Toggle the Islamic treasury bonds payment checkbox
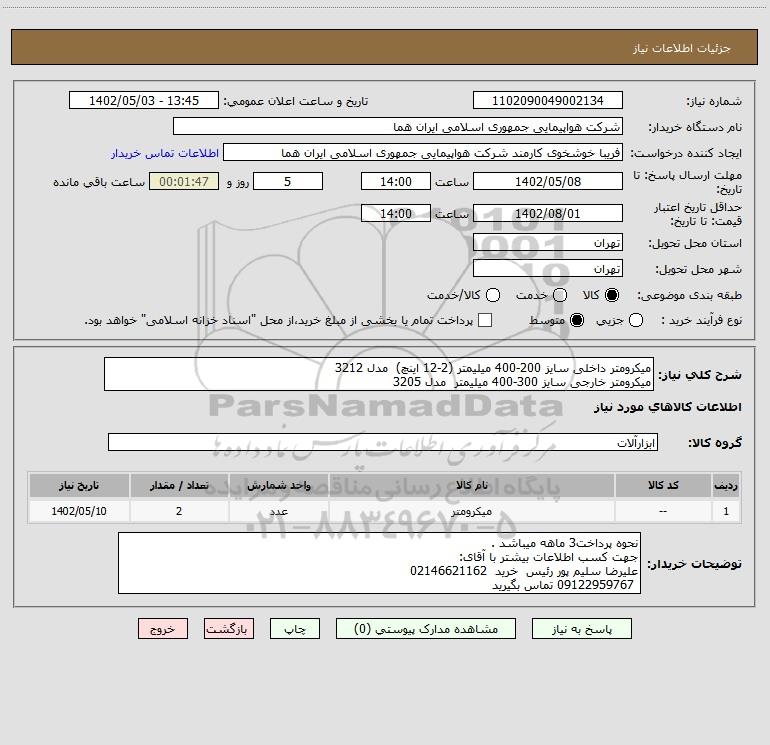 point(485,320)
